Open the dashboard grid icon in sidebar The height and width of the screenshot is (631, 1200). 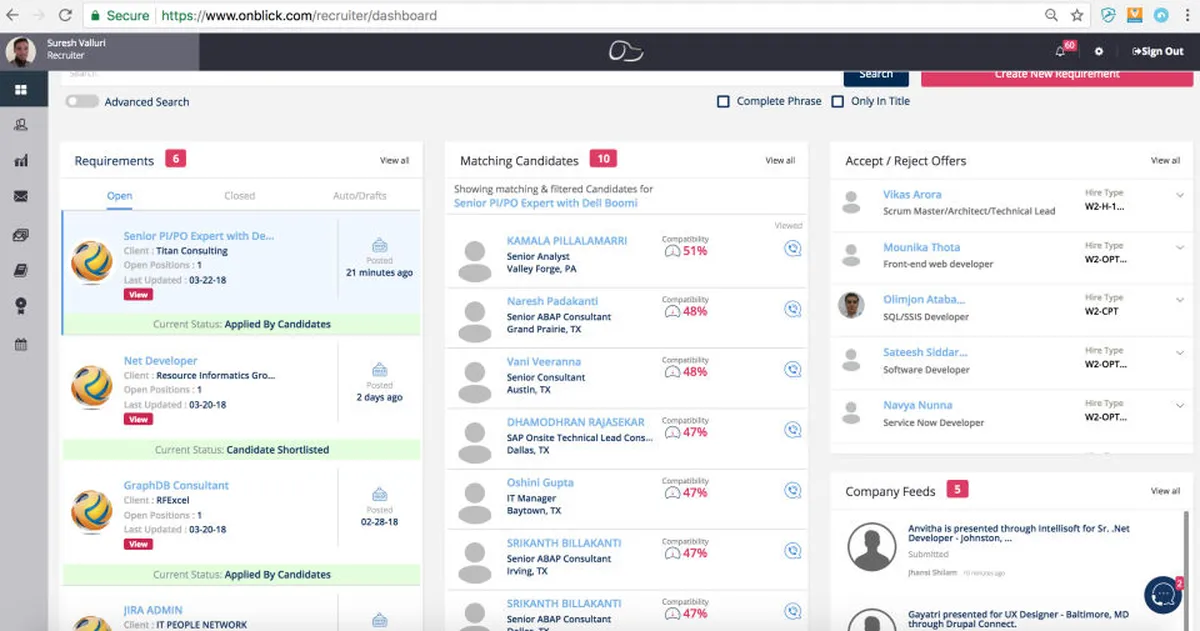[21, 90]
